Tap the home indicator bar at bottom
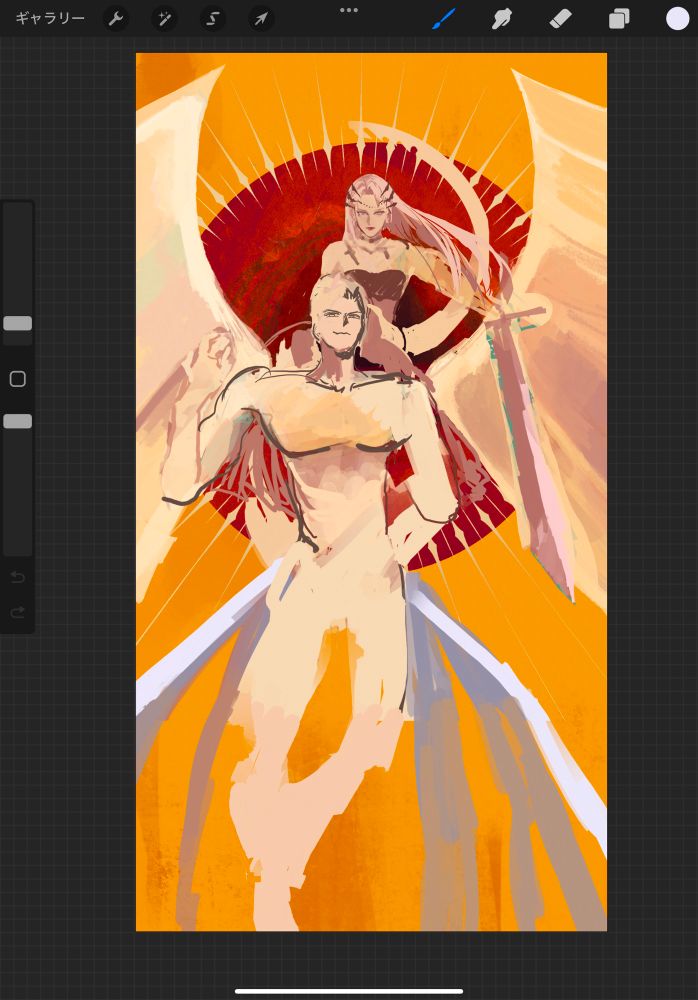Image resolution: width=698 pixels, height=1000 pixels. click(x=349, y=991)
